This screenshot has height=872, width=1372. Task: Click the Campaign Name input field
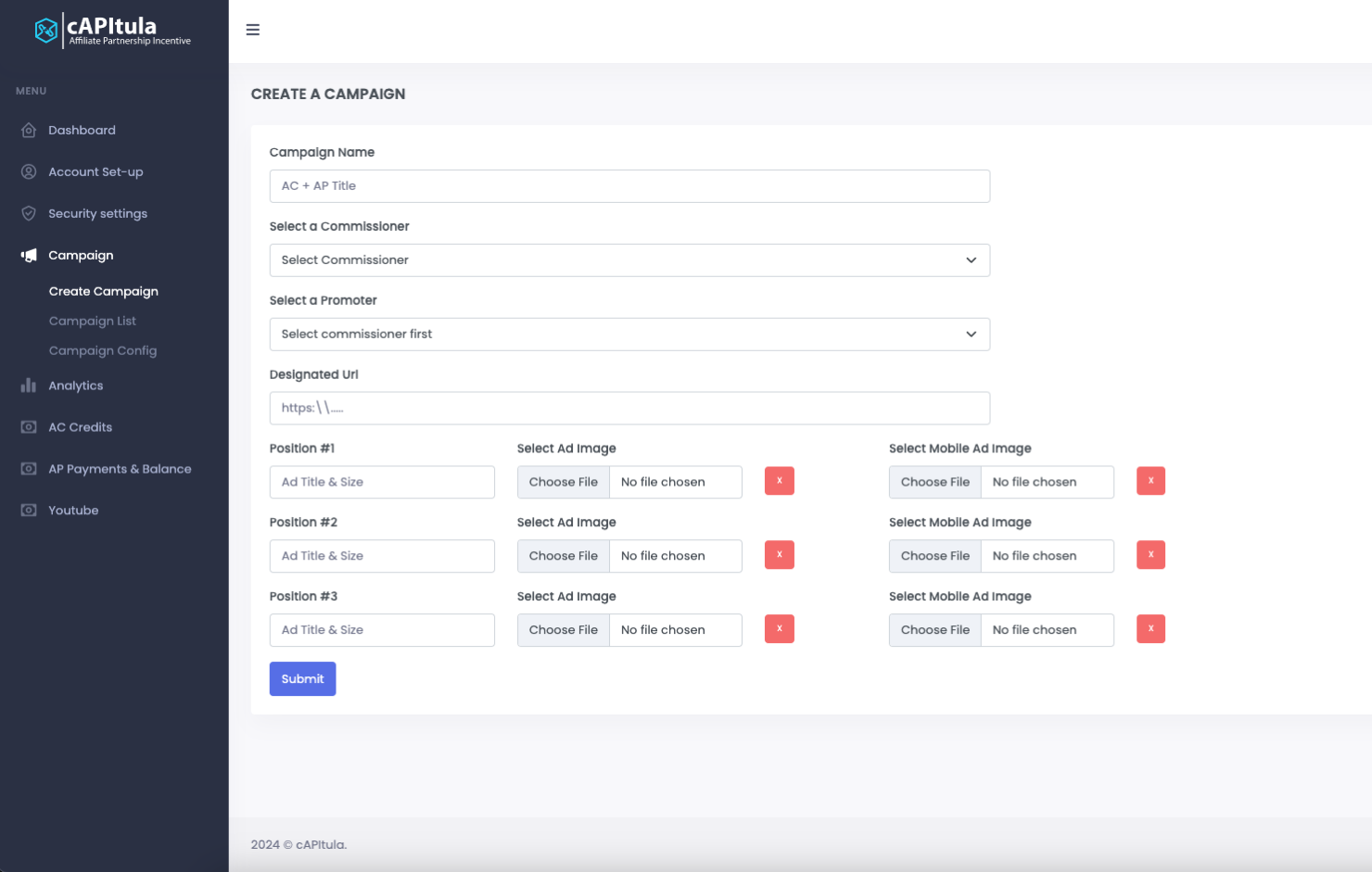(x=629, y=186)
